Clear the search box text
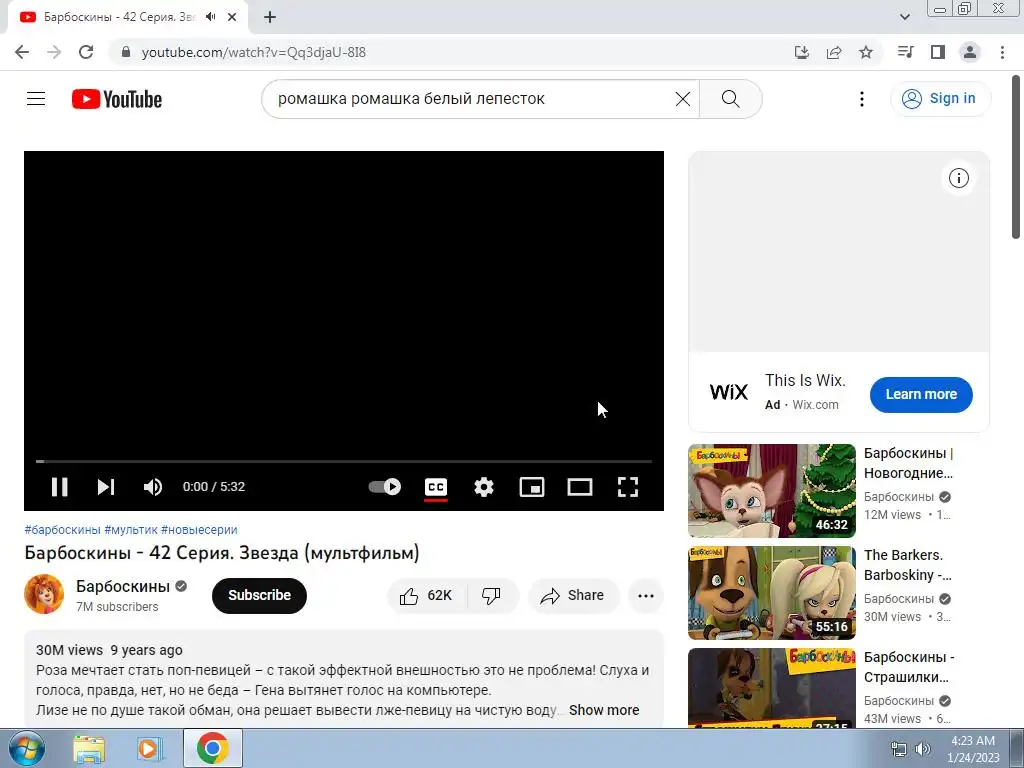The width and height of the screenshot is (1024, 768). [682, 99]
